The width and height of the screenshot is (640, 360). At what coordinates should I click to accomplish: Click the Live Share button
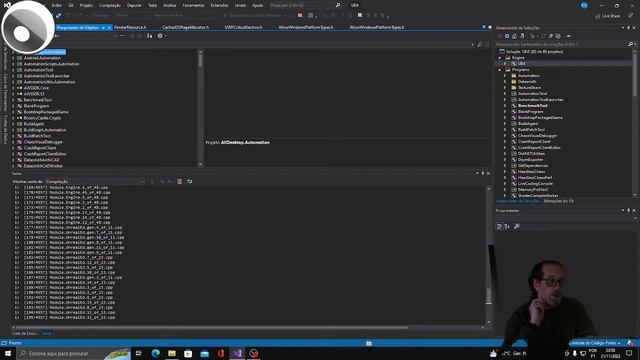tap(607, 16)
